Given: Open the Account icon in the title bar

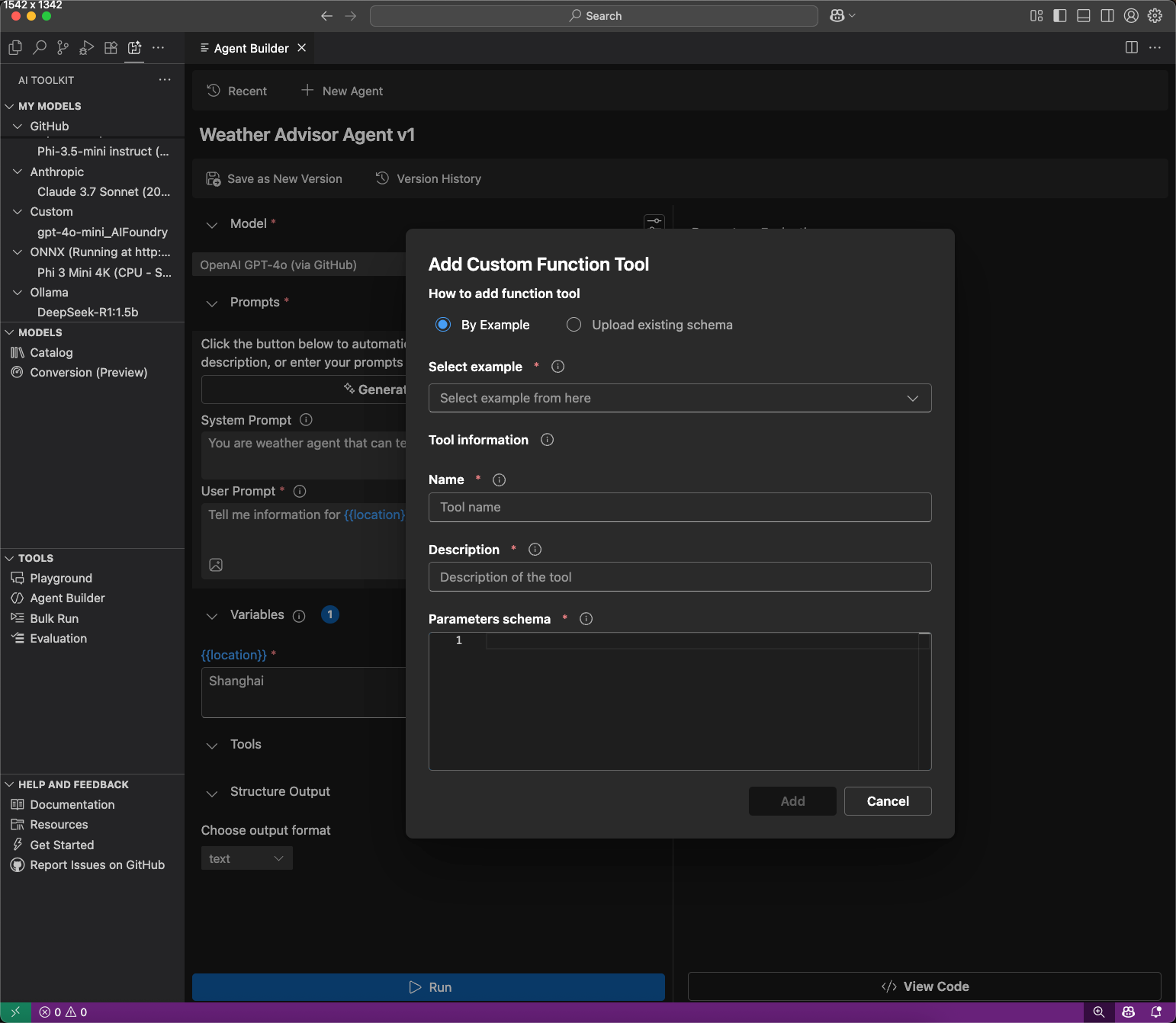Looking at the screenshot, I should (1131, 15).
